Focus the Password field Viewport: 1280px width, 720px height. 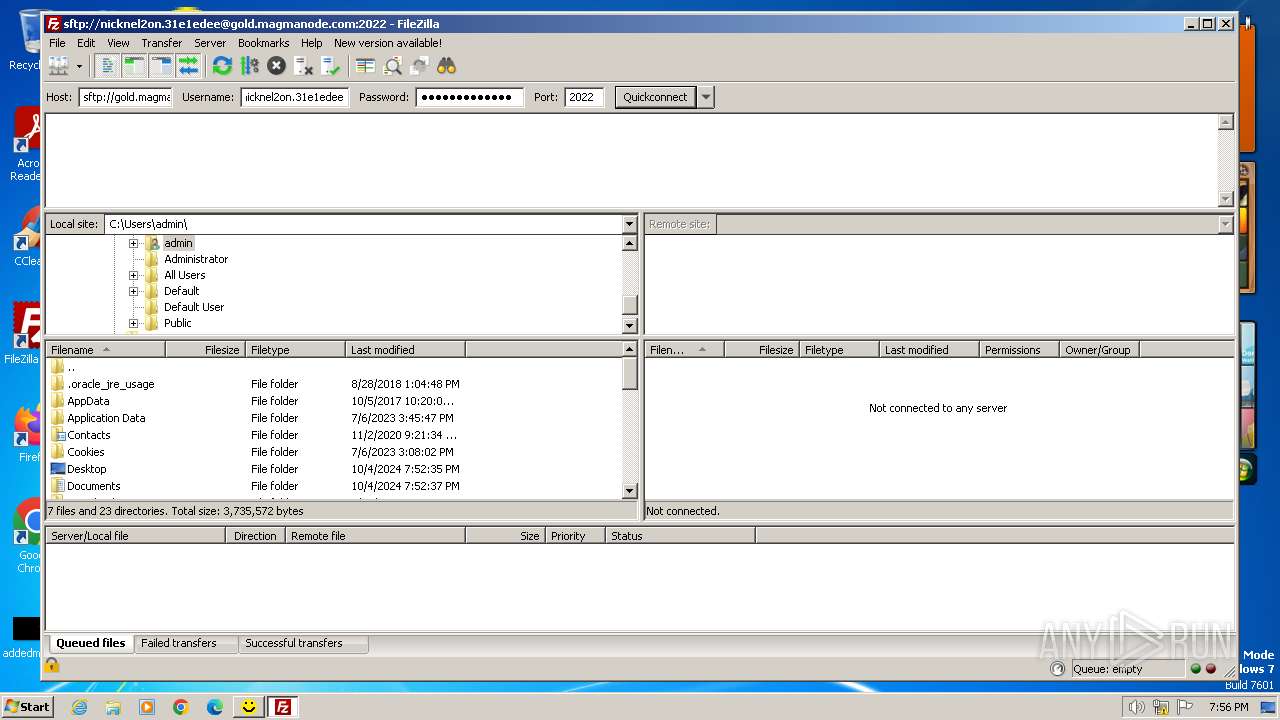[x=469, y=97]
